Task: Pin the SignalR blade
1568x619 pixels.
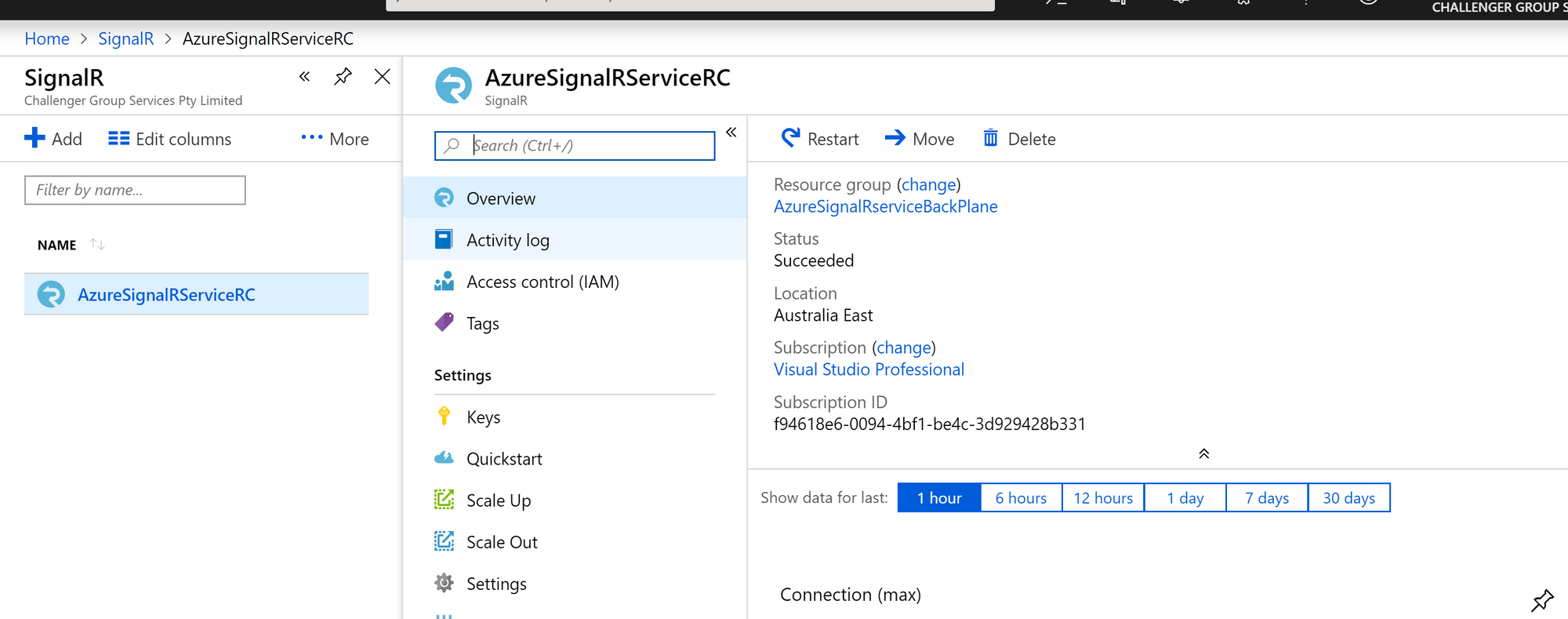Action: point(343,76)
